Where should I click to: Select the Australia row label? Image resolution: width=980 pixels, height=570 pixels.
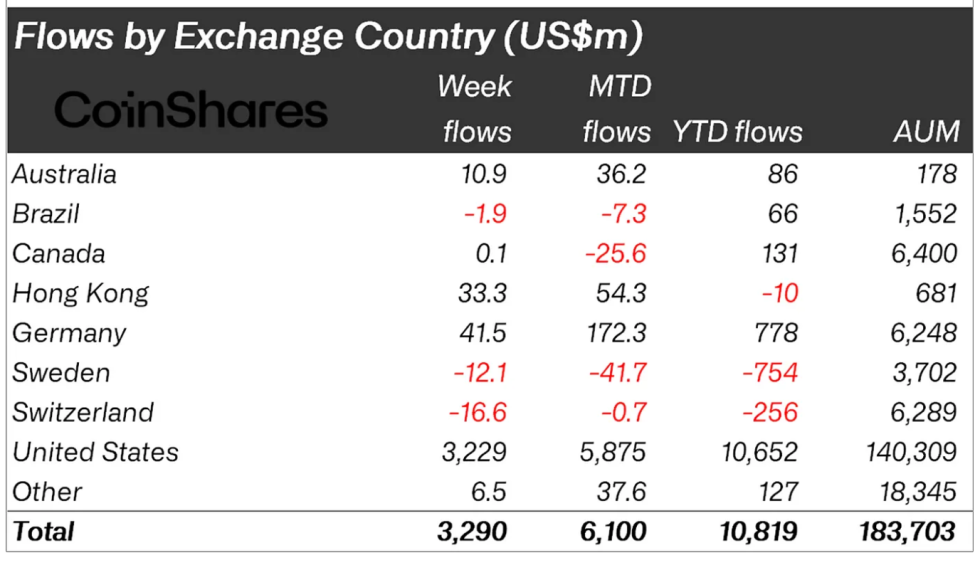[x=64, y=174]
